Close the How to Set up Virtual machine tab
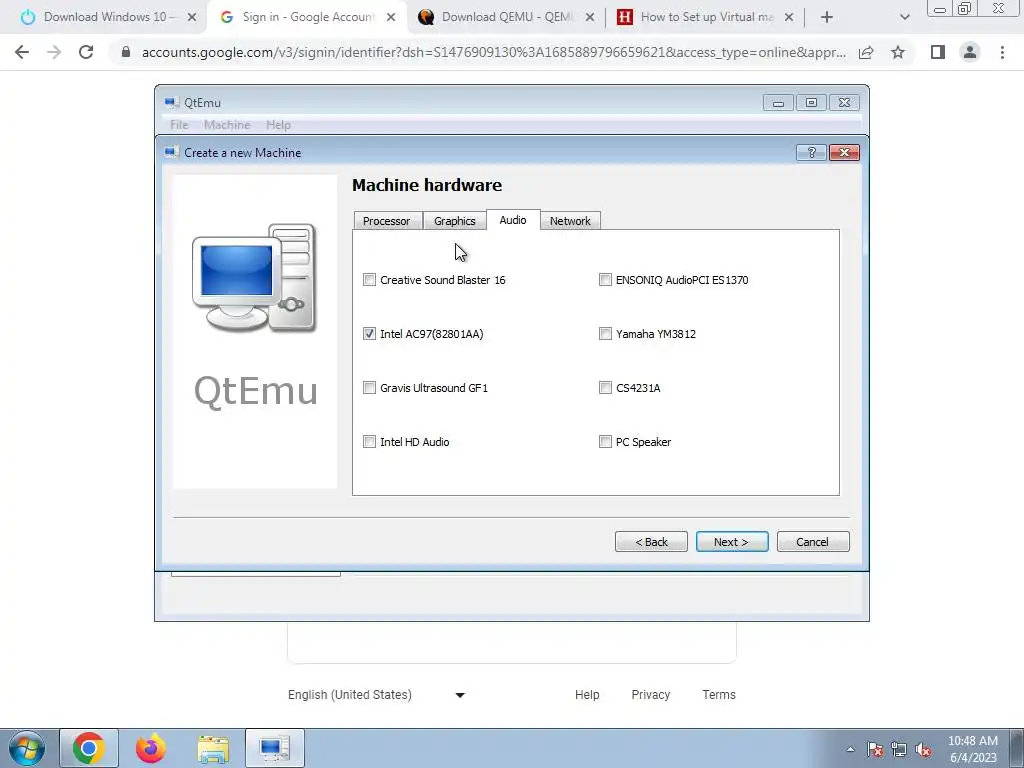1024x768 pixels. click(x=789, y=18)
